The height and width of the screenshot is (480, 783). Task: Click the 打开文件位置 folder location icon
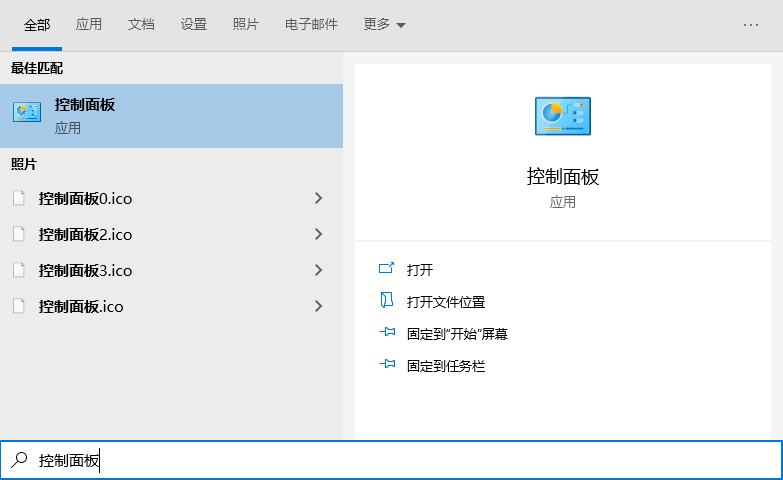click(x=387, y=300)
